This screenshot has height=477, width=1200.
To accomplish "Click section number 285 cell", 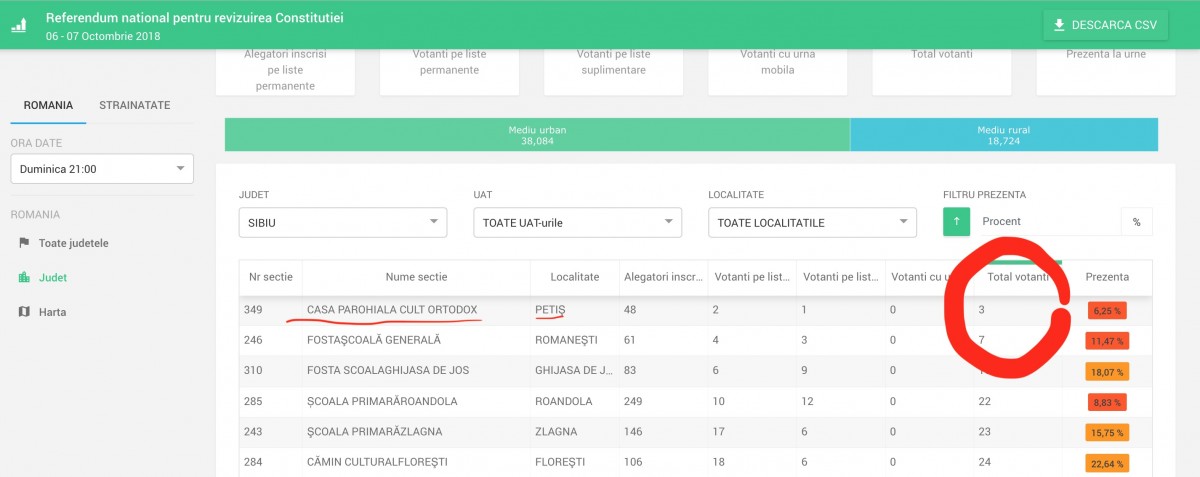I will (252, 401).
